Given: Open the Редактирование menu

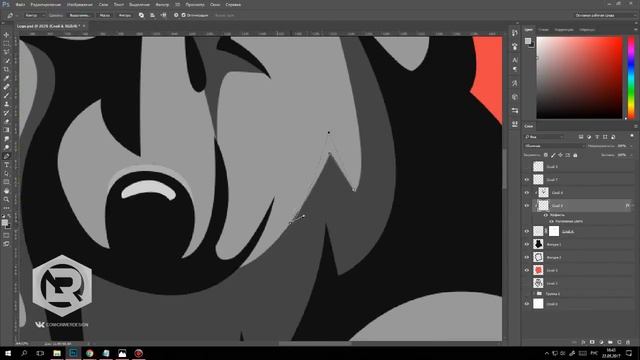Looking at the screenshot, I should tap(46, 4).
